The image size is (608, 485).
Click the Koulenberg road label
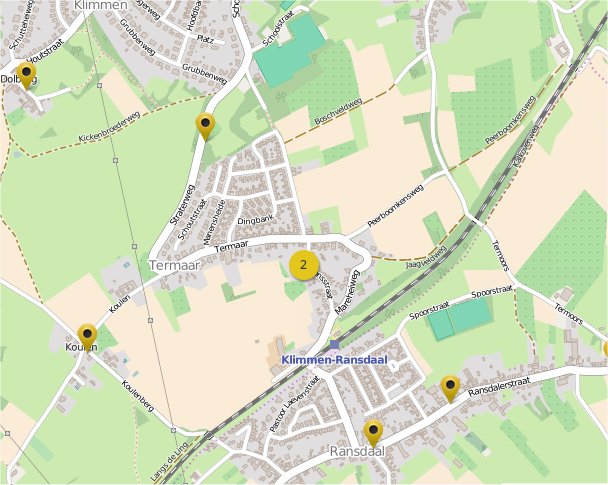click(x=138, y=396)
